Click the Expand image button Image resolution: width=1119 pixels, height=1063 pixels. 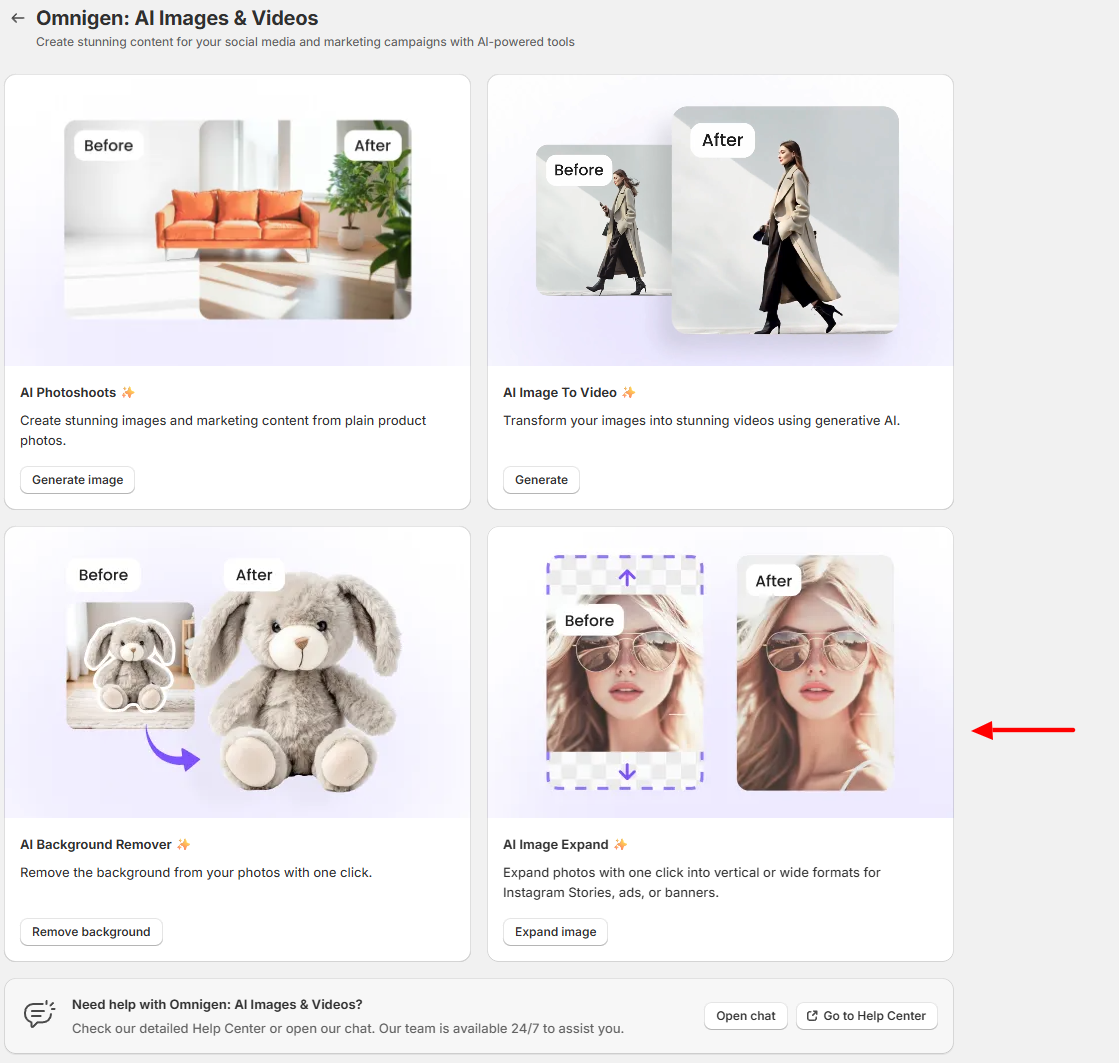coord(555,932)
